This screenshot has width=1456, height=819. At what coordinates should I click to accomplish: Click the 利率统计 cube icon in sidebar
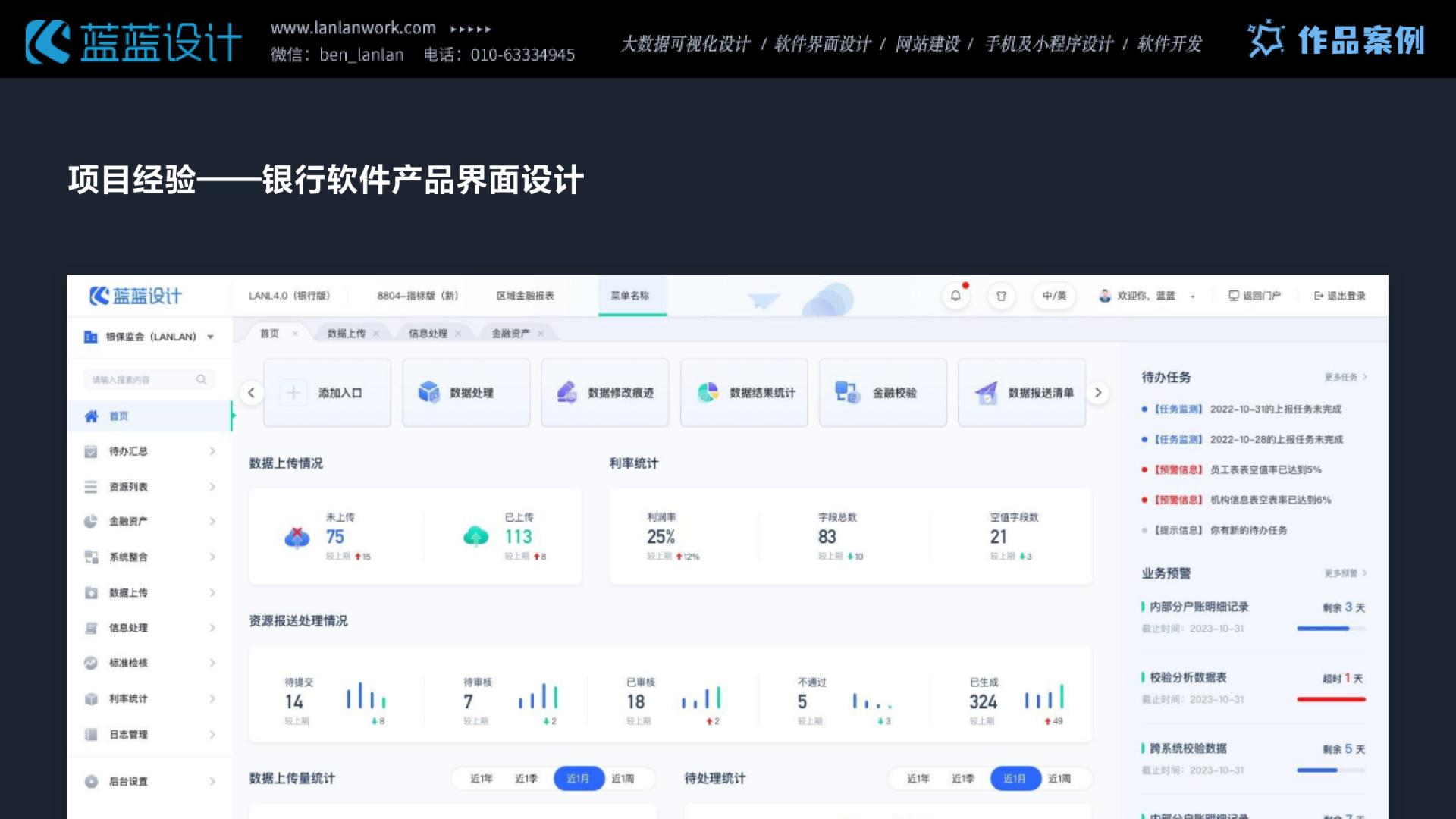pyautogui.click(x=91, y=698)
